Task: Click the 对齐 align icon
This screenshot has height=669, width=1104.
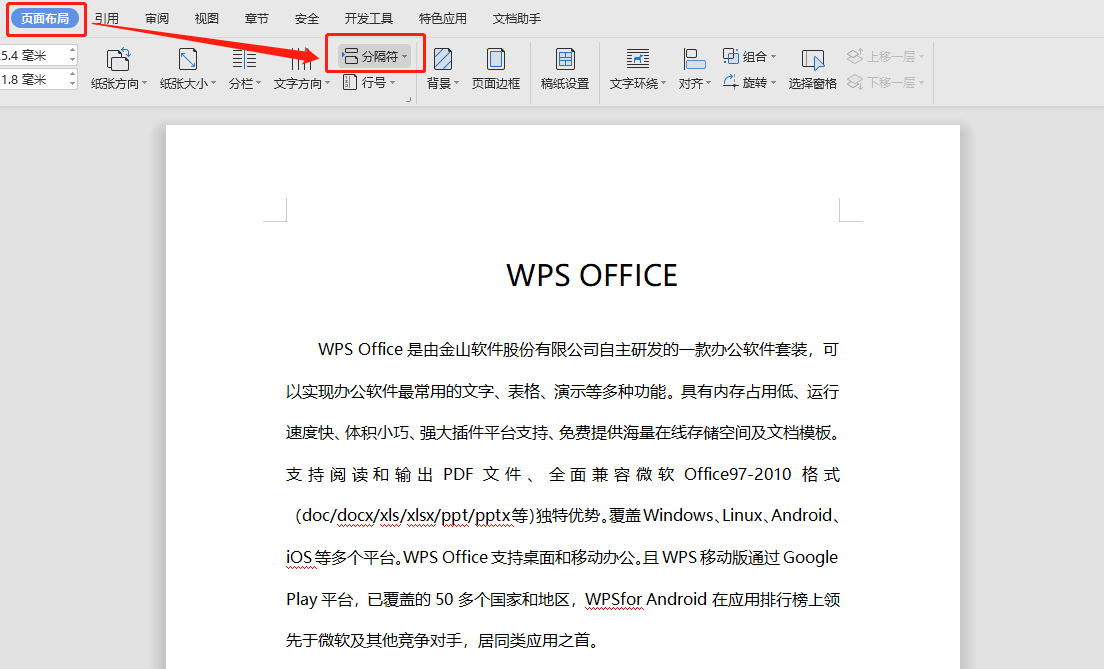Action: coord(694,59)
